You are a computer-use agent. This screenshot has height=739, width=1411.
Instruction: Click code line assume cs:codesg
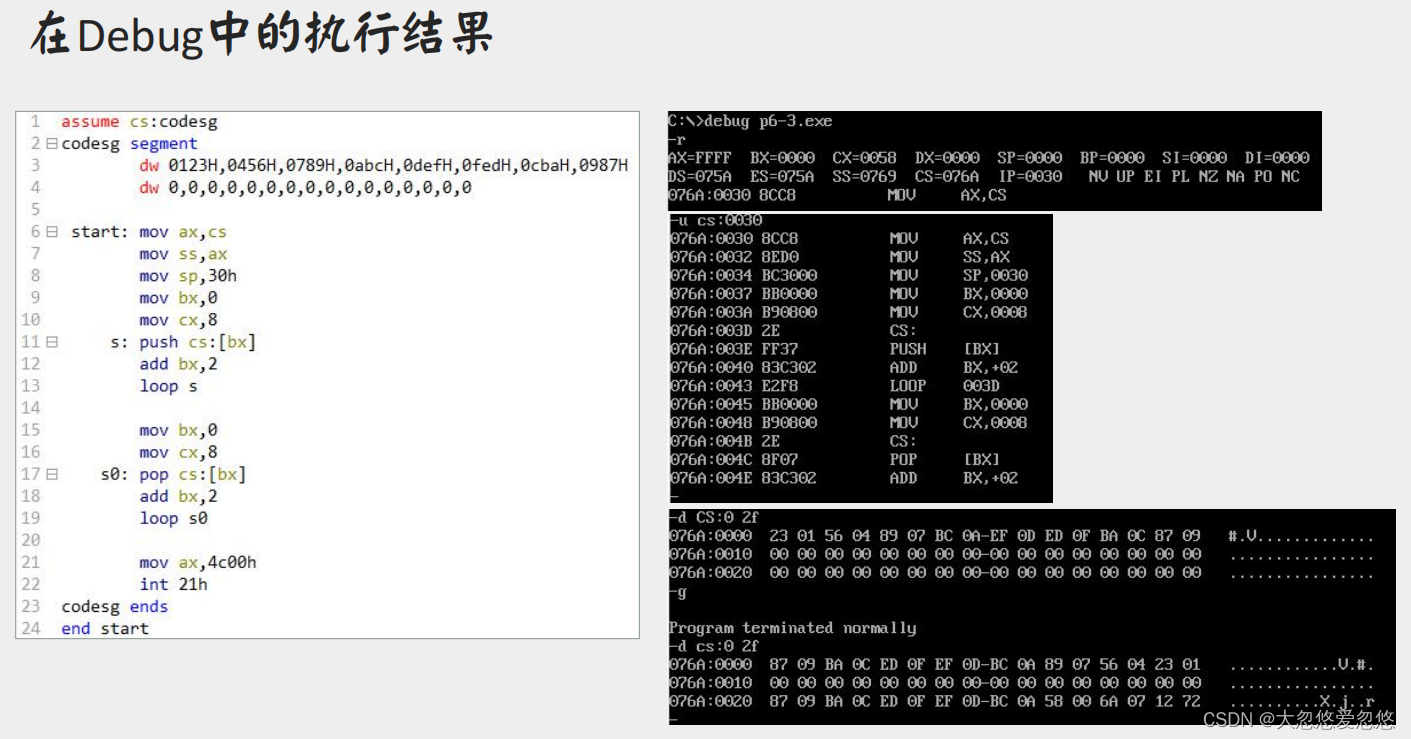[x=139, y=122]
